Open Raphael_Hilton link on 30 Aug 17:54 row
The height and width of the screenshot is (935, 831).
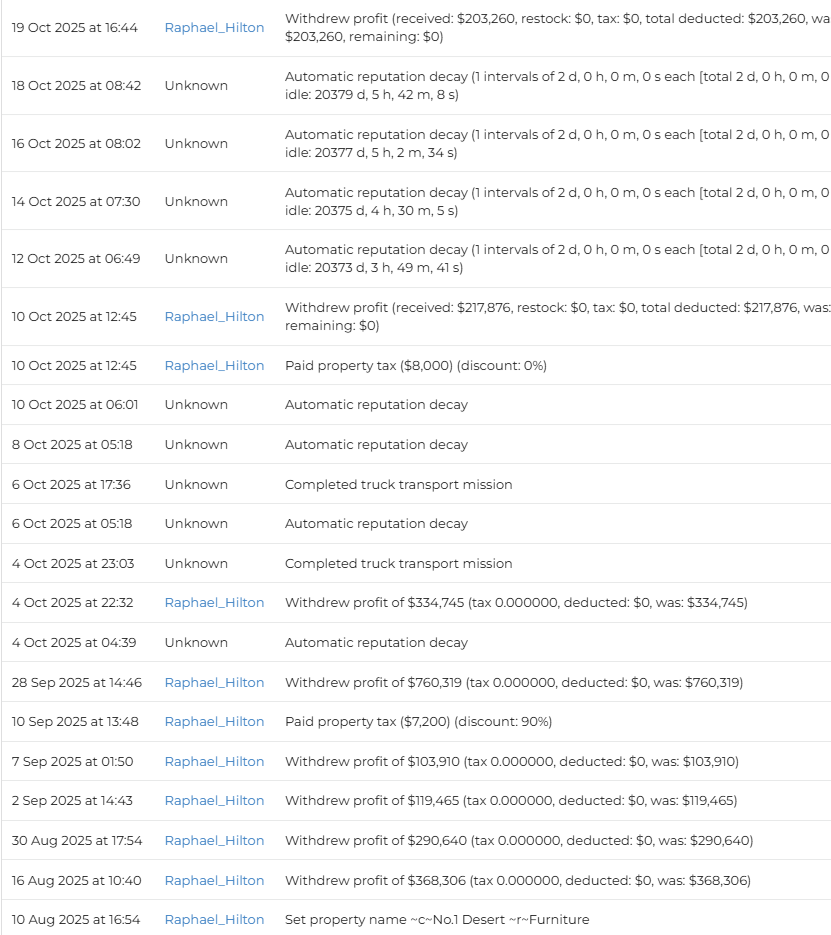pyautogui.click(x=214, y=841)
